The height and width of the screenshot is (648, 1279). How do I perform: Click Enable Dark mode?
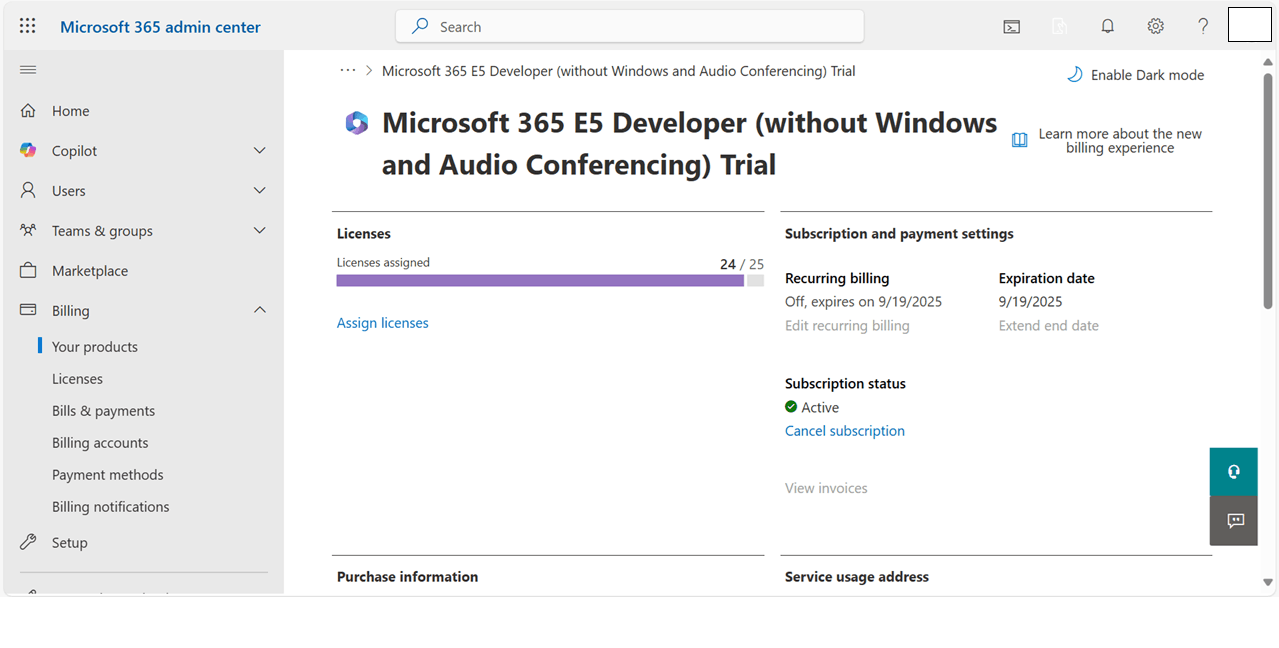click(1147, 75)
